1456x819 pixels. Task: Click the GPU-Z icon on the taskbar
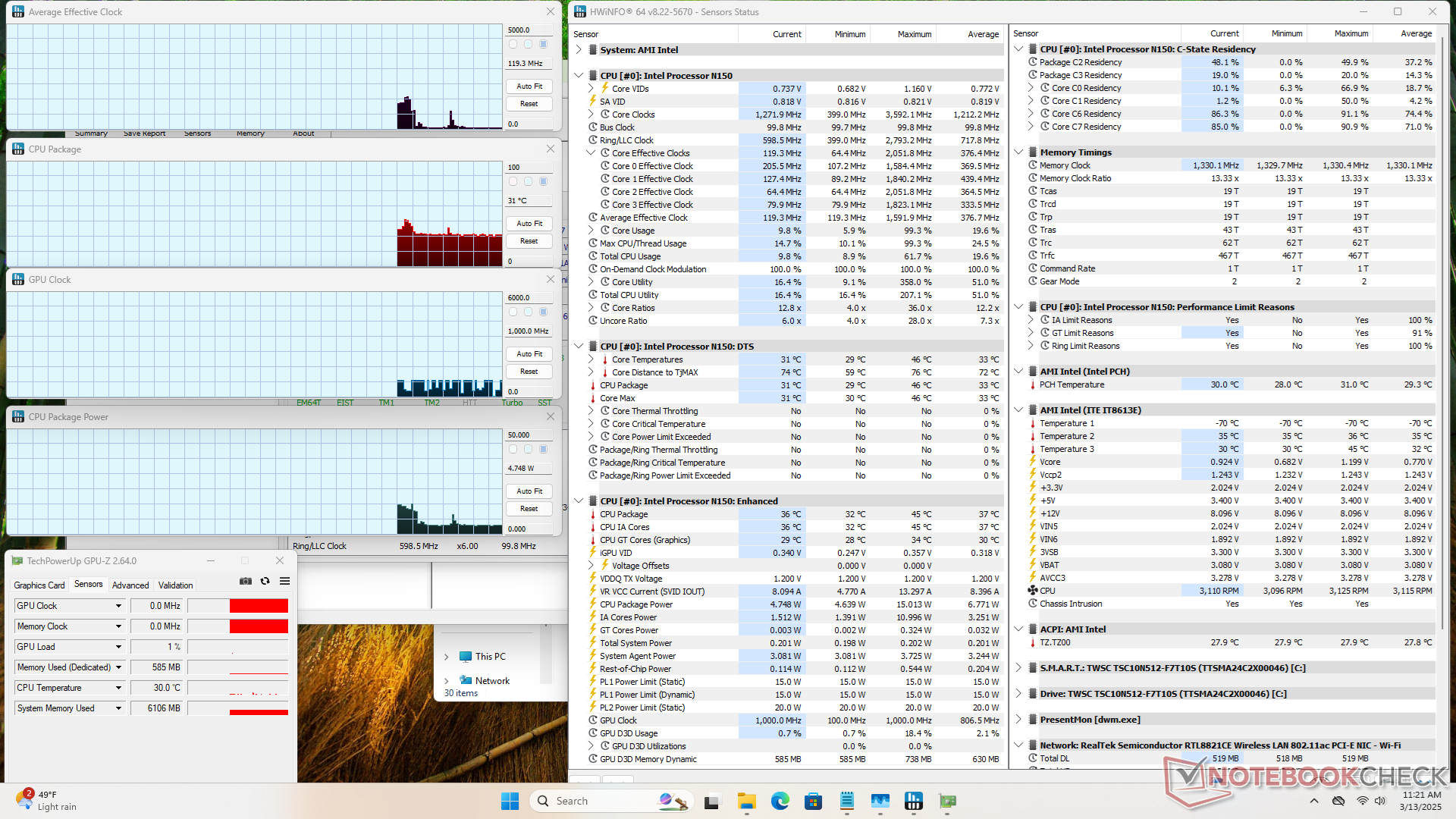pyautogui.click(x=947, y=801)
